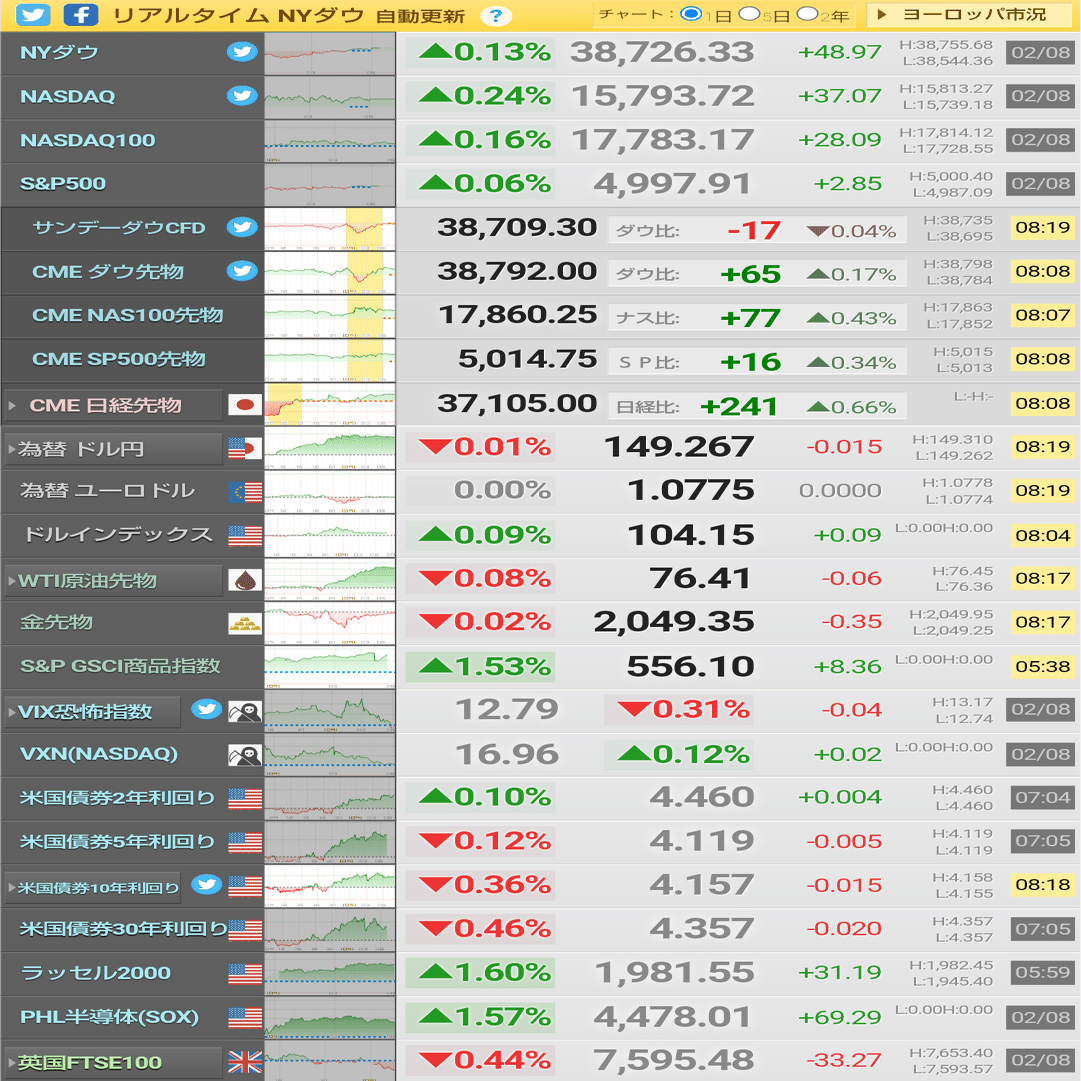Click US flag in 米国債券2年利回り row

245,799
